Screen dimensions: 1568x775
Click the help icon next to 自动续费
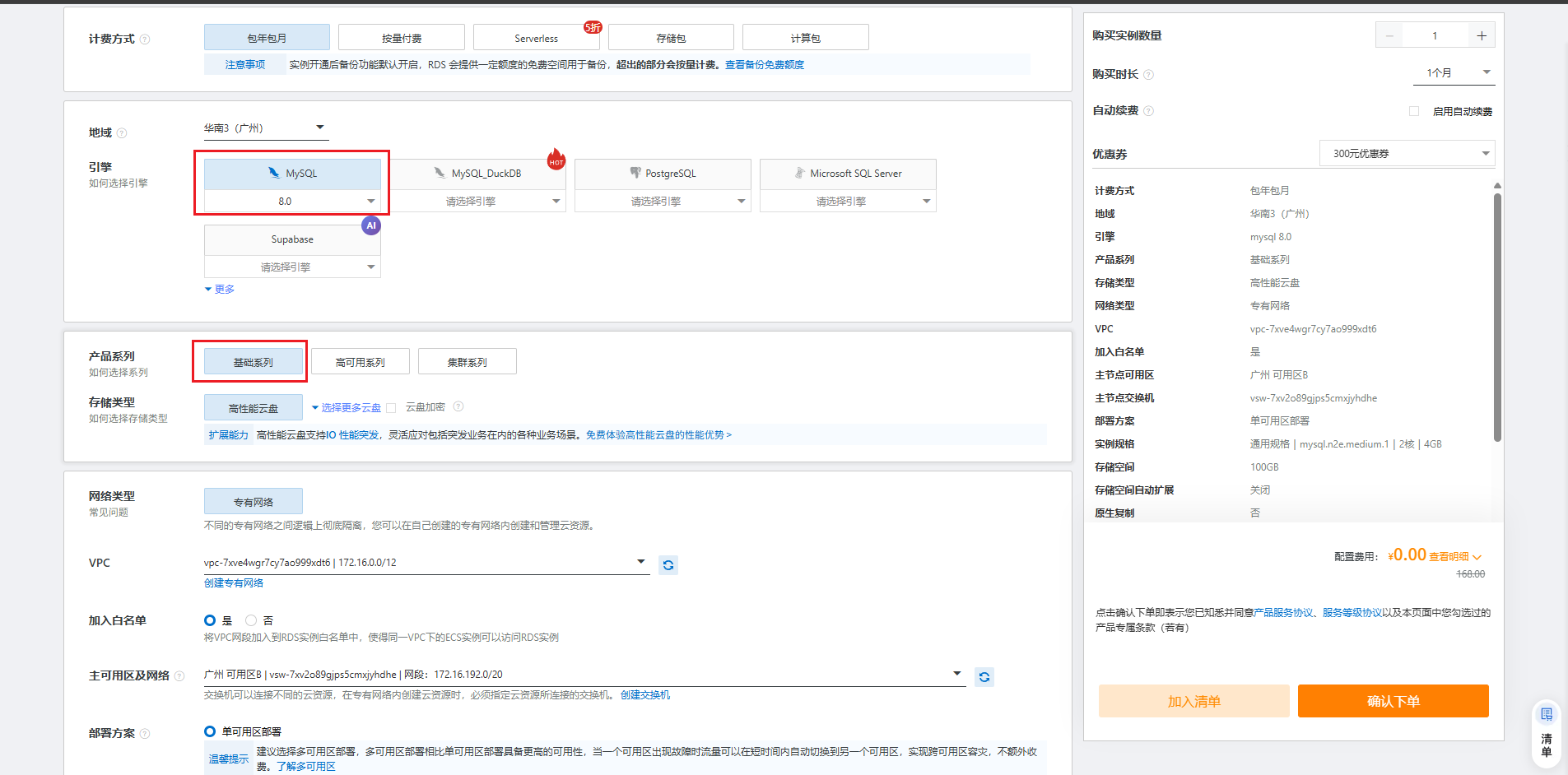point(1148,111)
